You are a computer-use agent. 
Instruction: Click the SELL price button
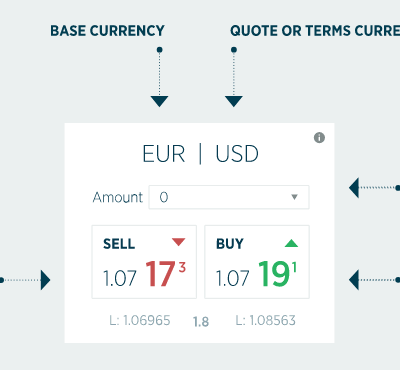144,262
